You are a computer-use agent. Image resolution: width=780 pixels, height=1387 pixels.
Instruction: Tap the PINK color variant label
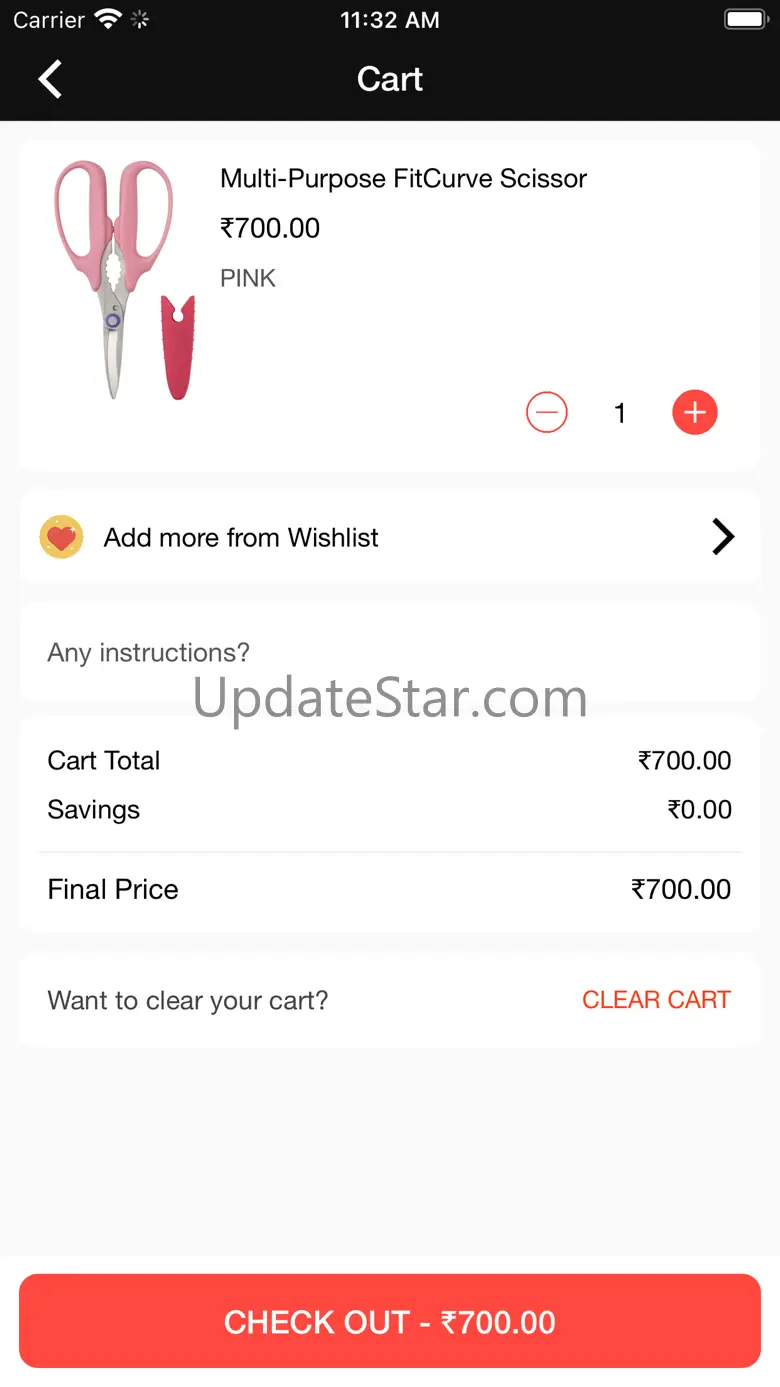point(248,278)
